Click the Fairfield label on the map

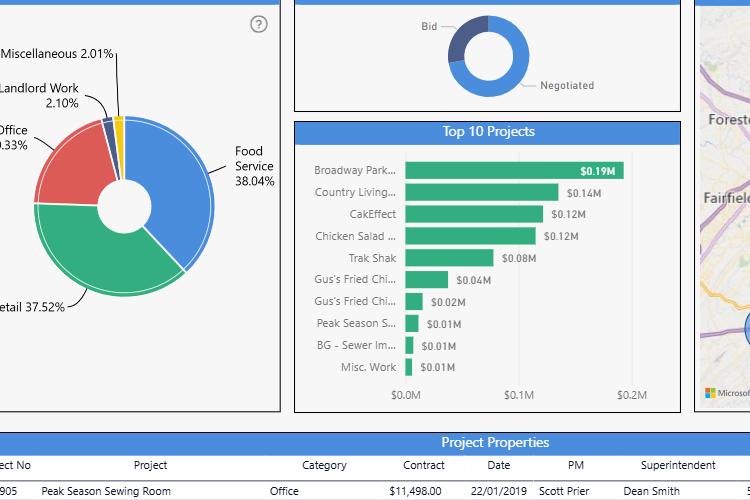click(x=727, y=198)
